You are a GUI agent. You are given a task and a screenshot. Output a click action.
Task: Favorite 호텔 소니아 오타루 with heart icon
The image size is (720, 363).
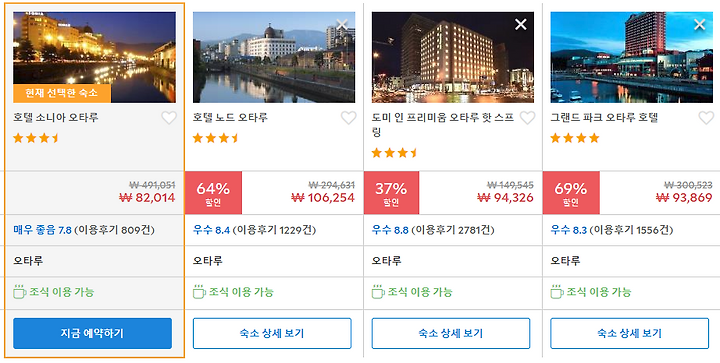pos(169,118)
